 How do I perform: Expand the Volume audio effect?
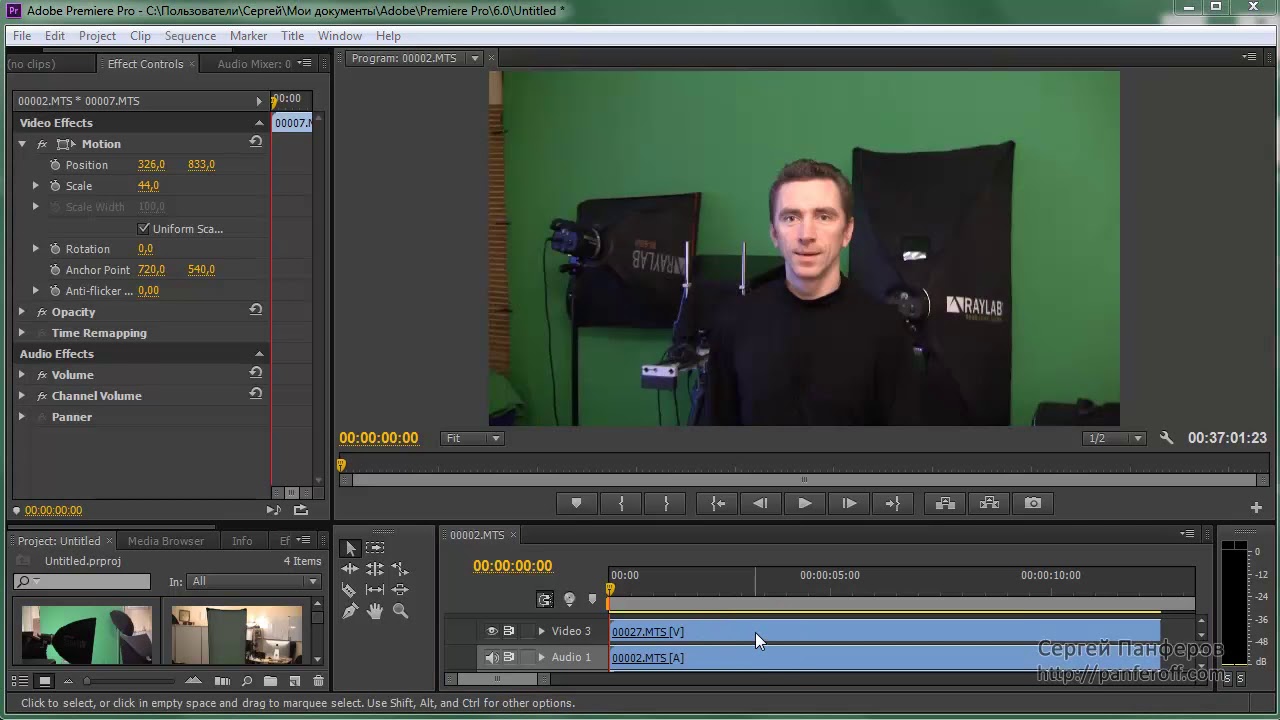[x=22, y=375]
